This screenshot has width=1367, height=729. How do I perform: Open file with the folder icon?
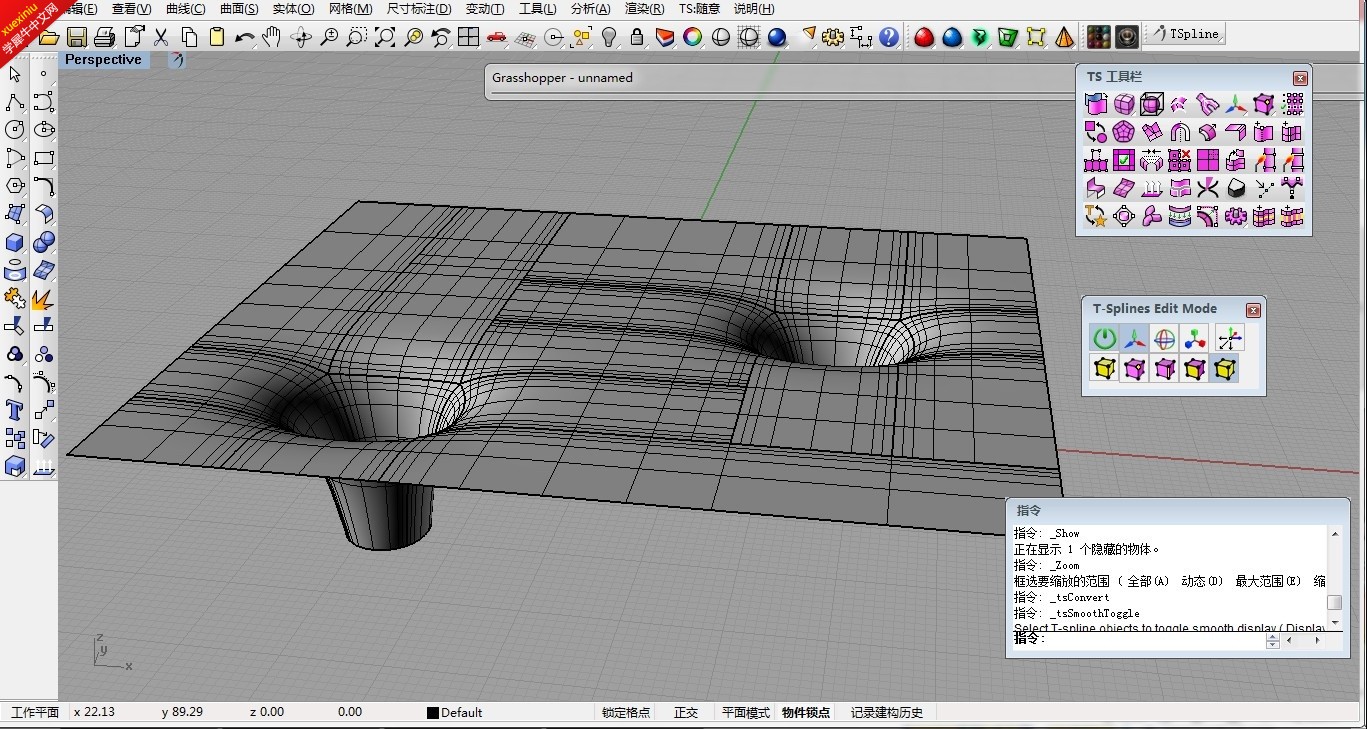[49, 38]
